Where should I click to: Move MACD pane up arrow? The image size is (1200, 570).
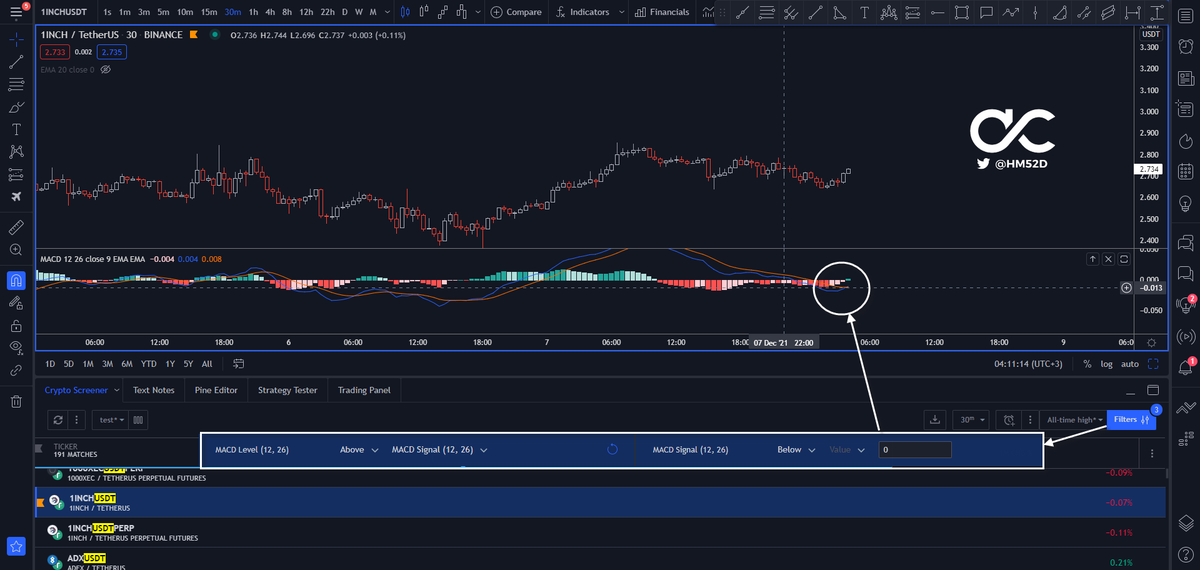[1094, 259]
